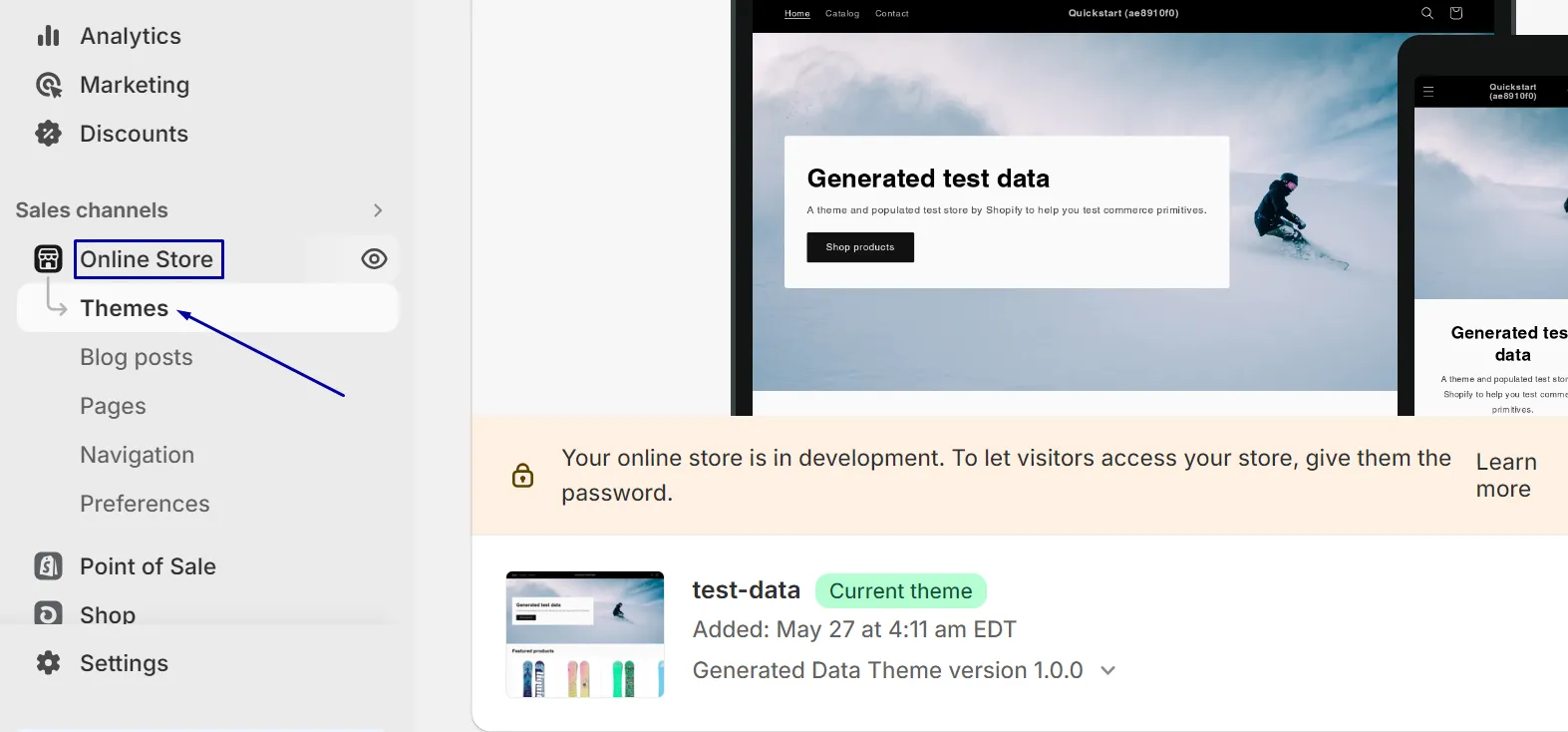Viewport: 1568px width, 732px height.
Task: Click the test-data theme name
Action: tap(747, 590)
